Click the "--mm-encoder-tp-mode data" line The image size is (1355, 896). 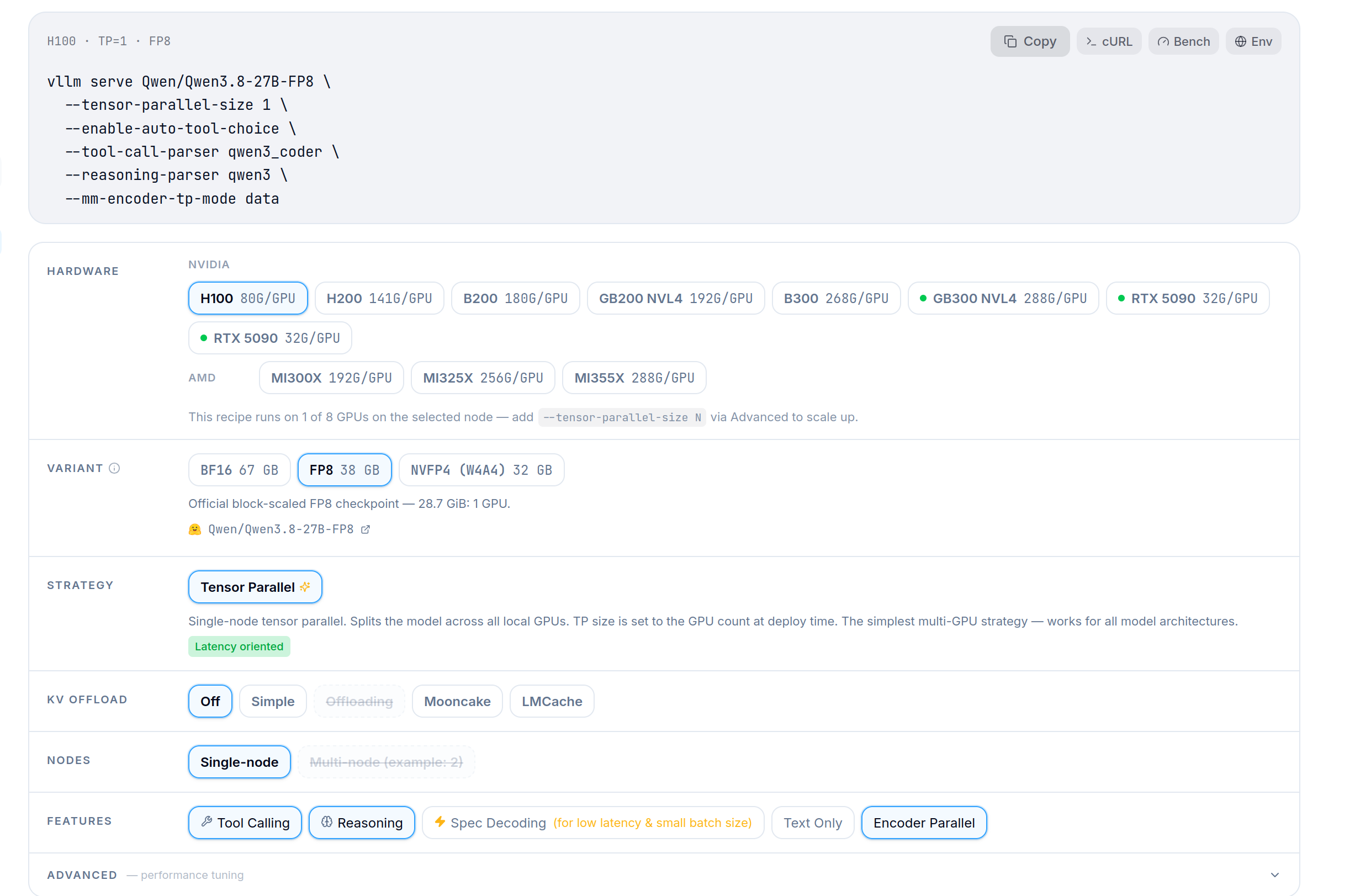point(172,199)
